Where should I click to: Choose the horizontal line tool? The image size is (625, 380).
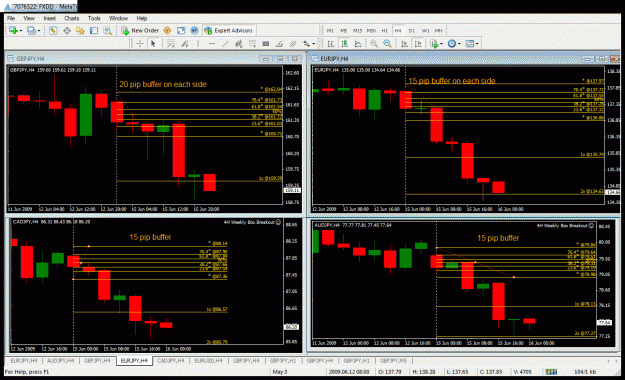[212, 44]
